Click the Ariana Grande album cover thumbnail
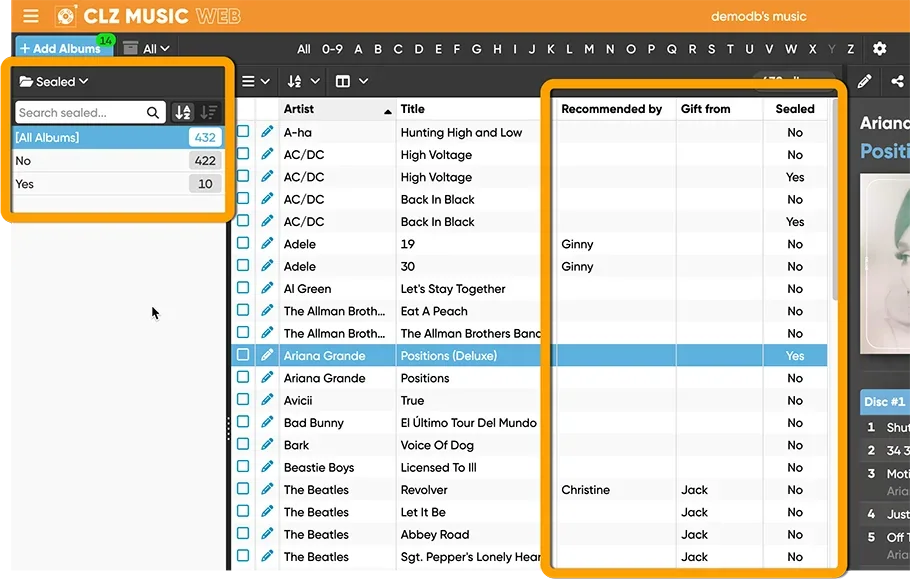Viewport: 910px width, 579px height. click(885, 264)
